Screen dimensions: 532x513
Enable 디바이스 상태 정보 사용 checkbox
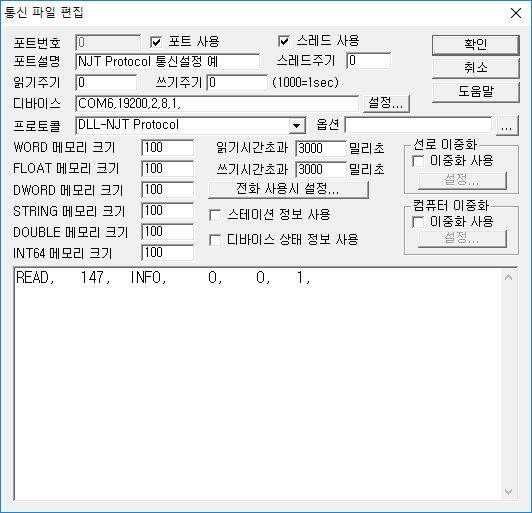(x=215, y=240)
